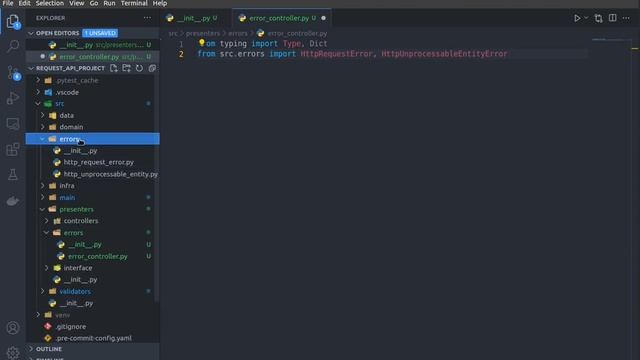640x360 pixels.
Task: Open the Accounts icon in activity bar
Action: (x=13, y=328)
